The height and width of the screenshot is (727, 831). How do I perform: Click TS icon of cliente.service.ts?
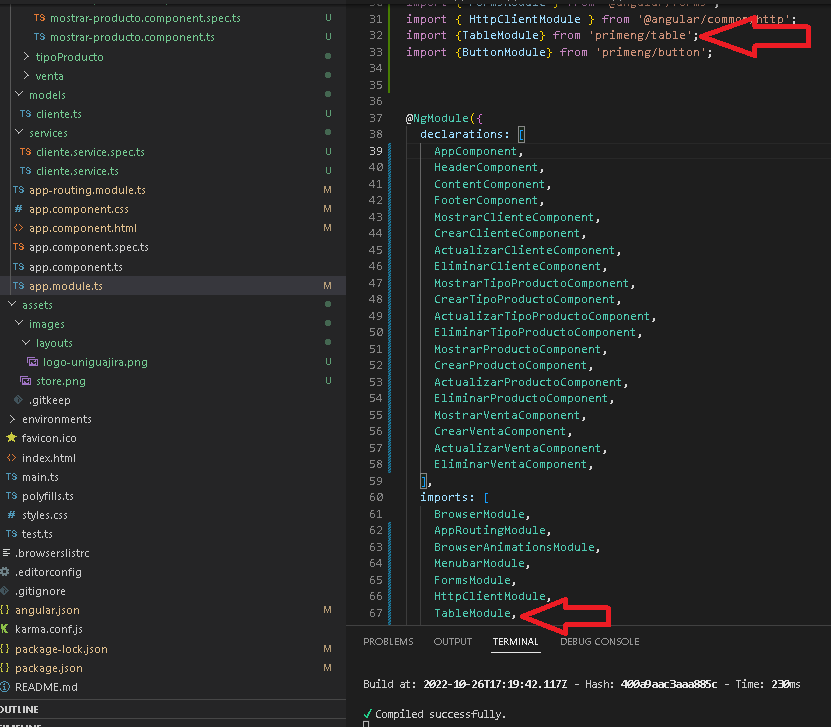pos(25,171)
